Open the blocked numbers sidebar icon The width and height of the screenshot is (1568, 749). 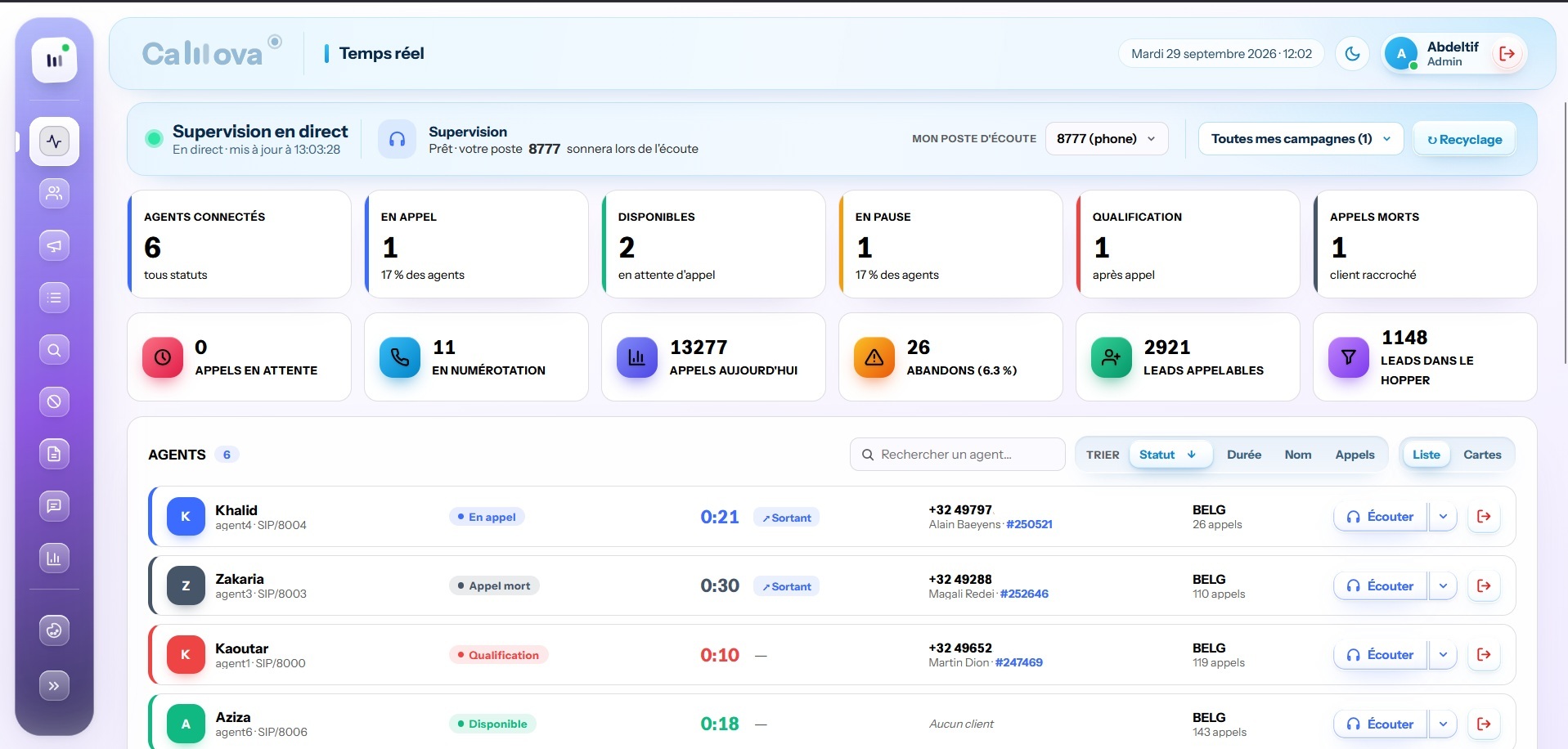pyautogui.click(x=54, y=401)
